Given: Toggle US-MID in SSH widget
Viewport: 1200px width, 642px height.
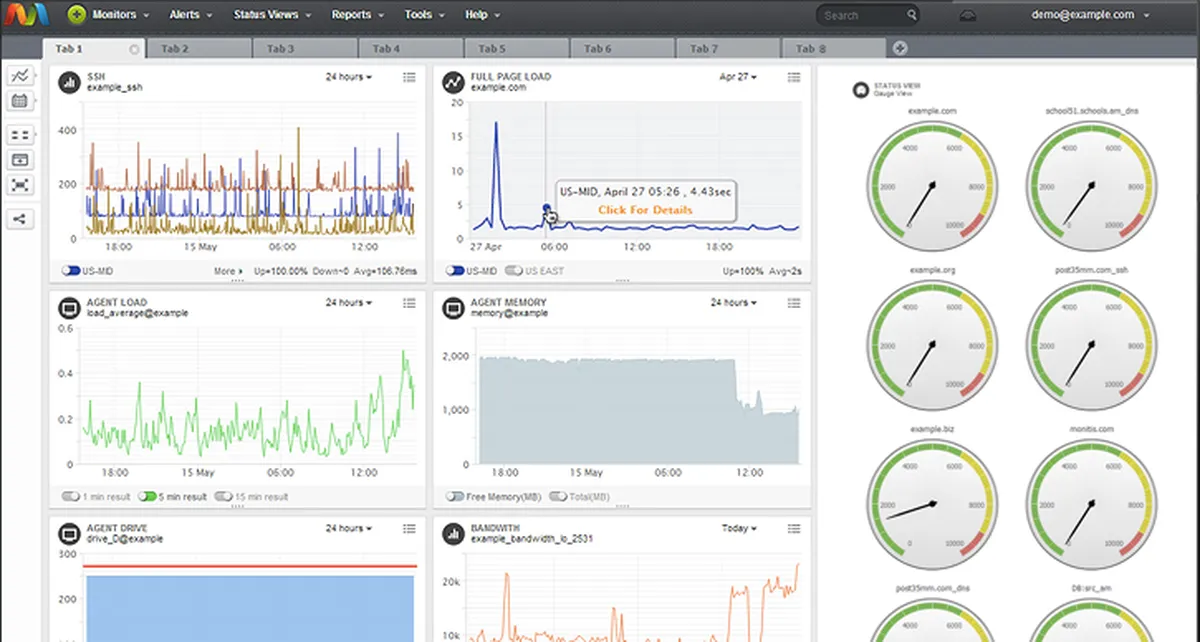Looking at the screenshot, I should (71, 271).
